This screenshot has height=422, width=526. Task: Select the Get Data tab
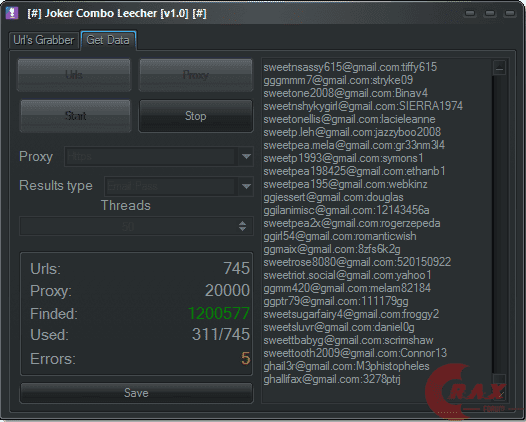pyautogui.click(x=108, y=40)
